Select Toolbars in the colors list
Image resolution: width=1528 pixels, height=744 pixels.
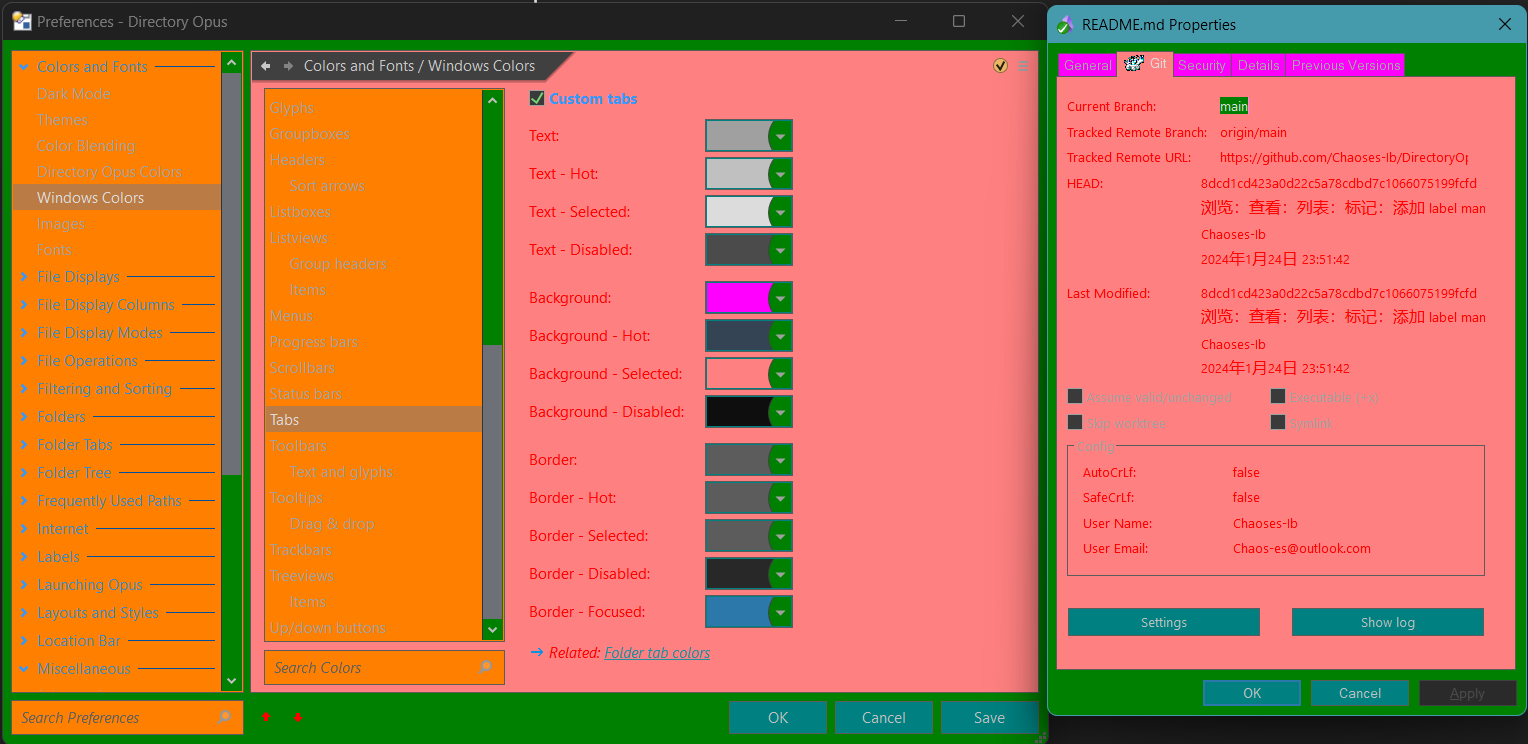tap(298, 446)
